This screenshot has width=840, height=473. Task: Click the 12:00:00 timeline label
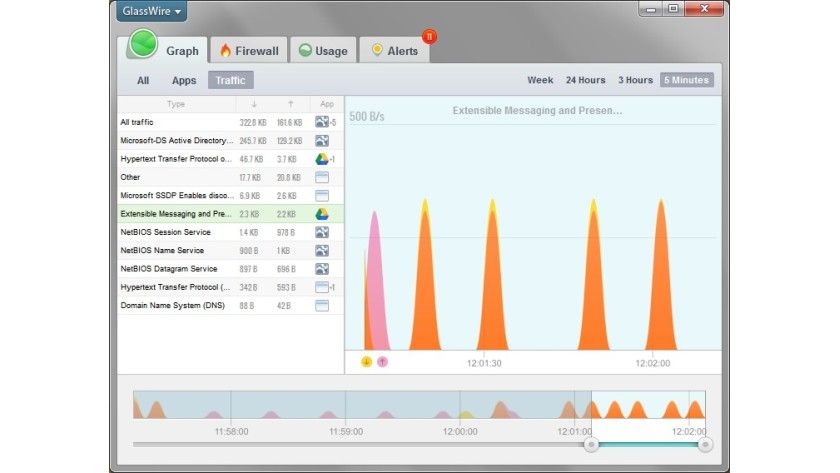pos(460,431)
